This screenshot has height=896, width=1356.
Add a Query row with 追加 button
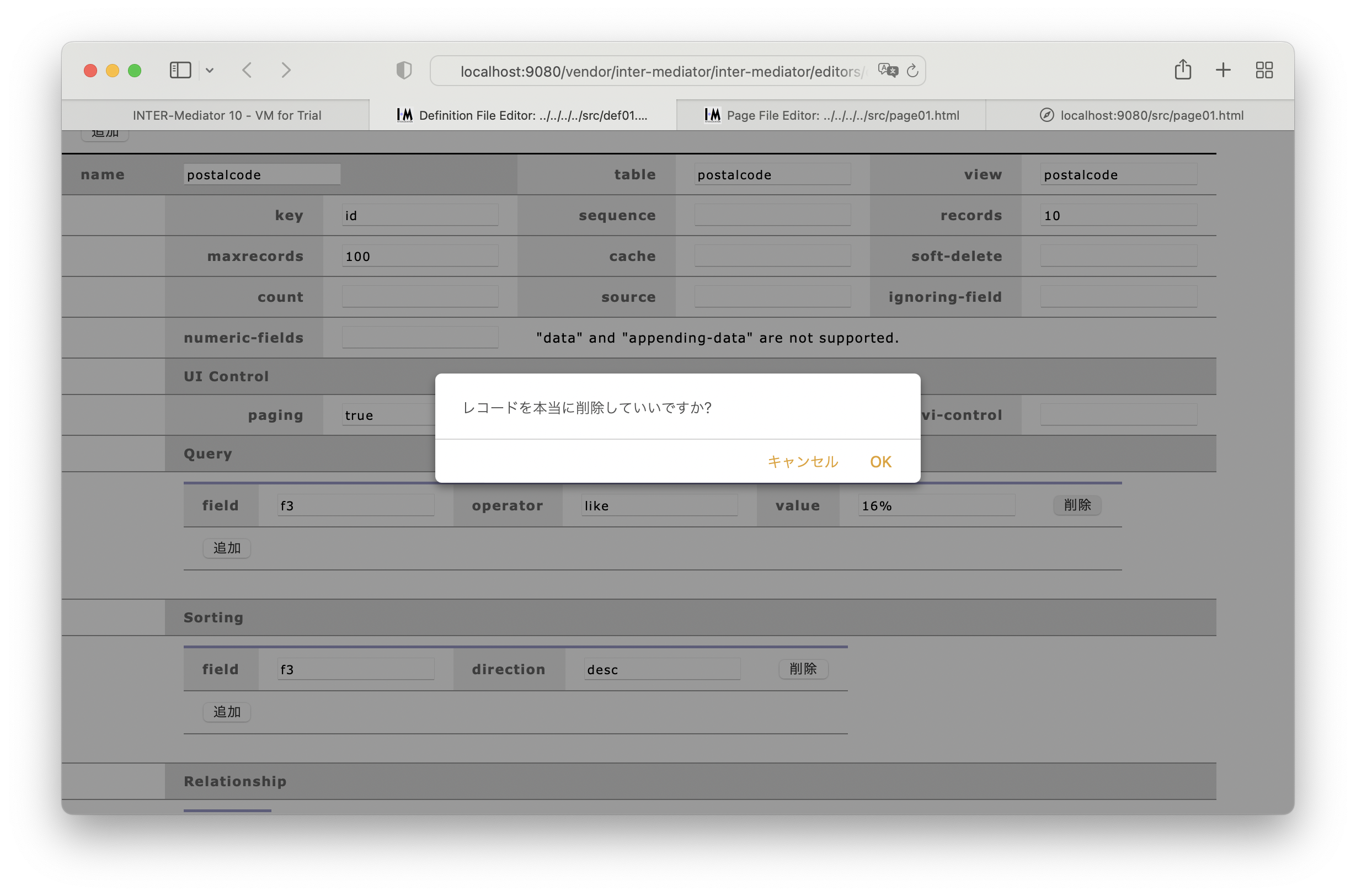coord(227,548)
